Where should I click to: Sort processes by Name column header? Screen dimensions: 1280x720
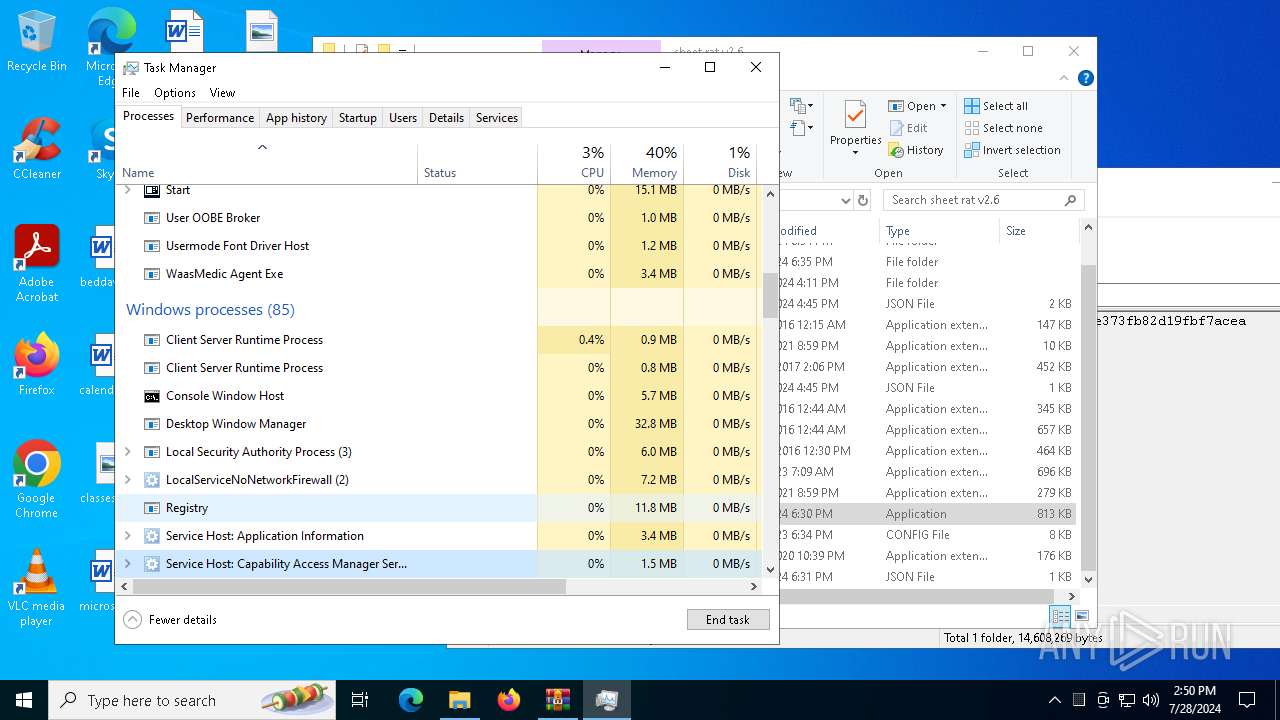pos(267,163)
